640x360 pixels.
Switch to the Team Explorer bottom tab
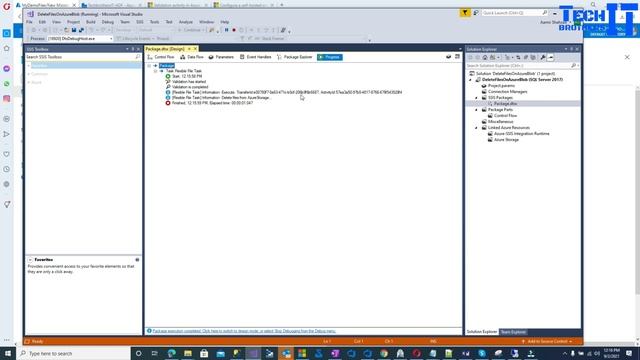[513, 332]
